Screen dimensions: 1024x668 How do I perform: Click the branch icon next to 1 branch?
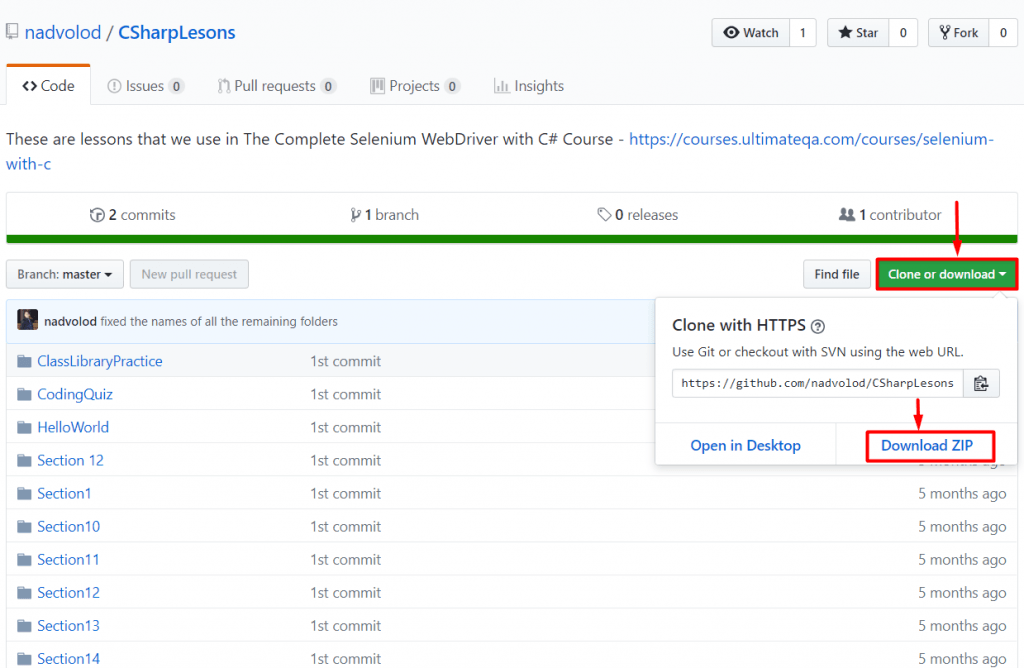[357, 214]
